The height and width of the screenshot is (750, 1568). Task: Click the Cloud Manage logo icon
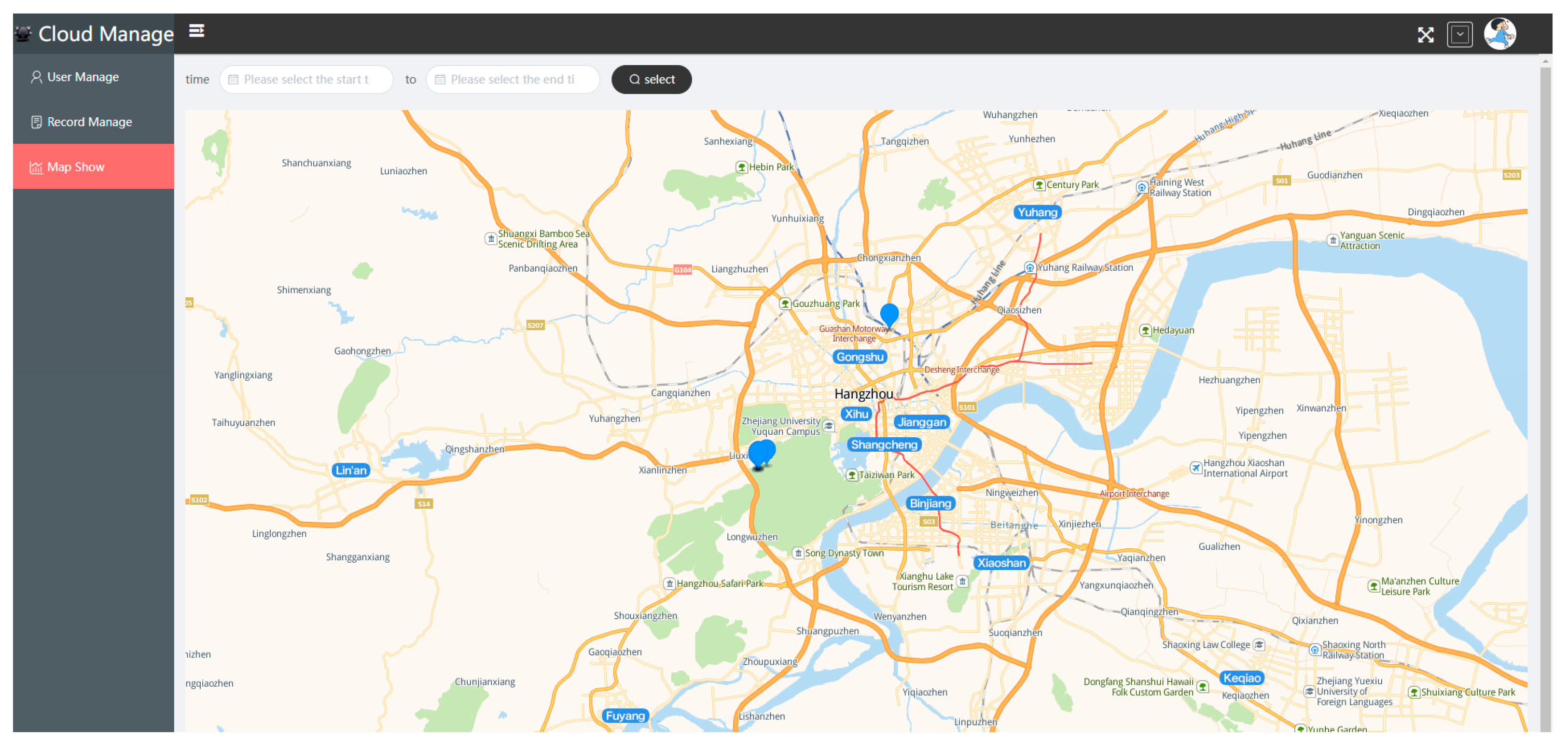[23, 33]
